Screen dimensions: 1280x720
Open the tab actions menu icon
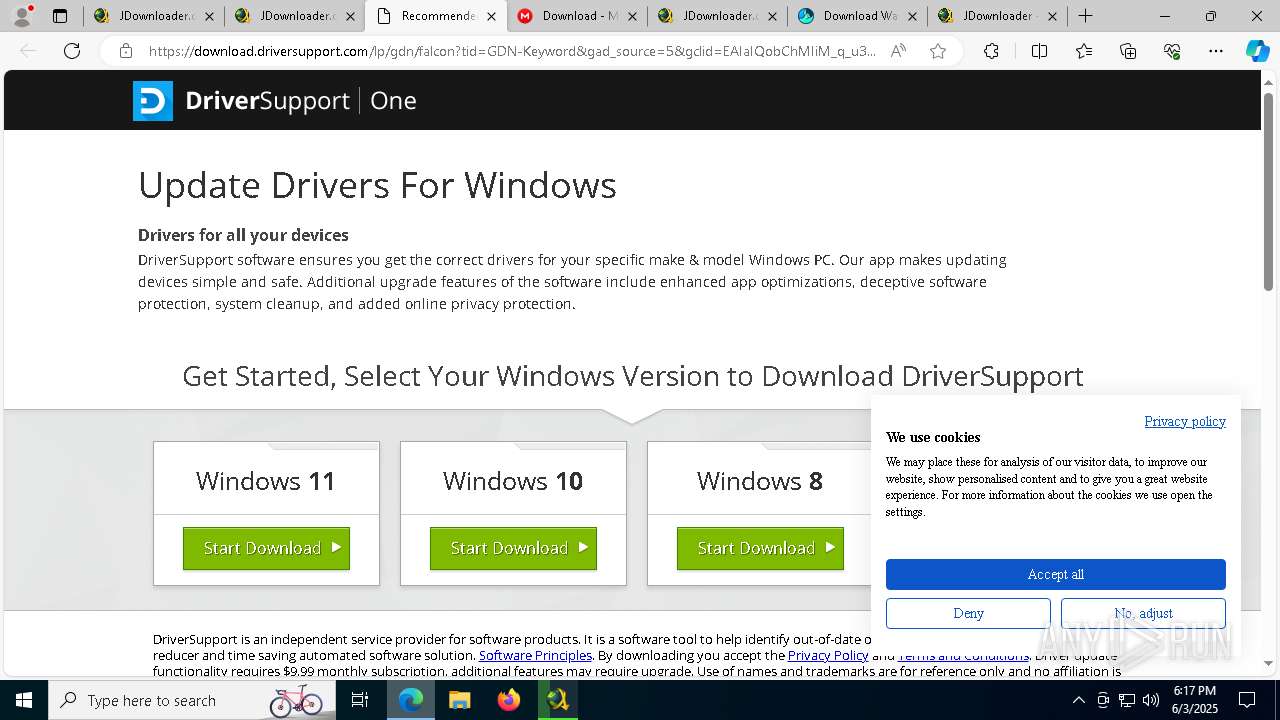[60, 16]
